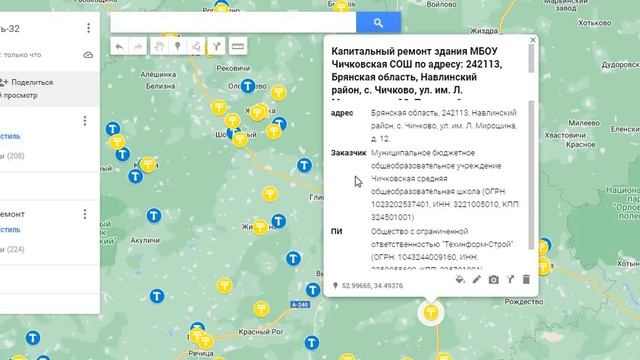Viewport: 640px width, 360px height.
Task: Choose the add marker tool
Action: [x=178, y=47]
